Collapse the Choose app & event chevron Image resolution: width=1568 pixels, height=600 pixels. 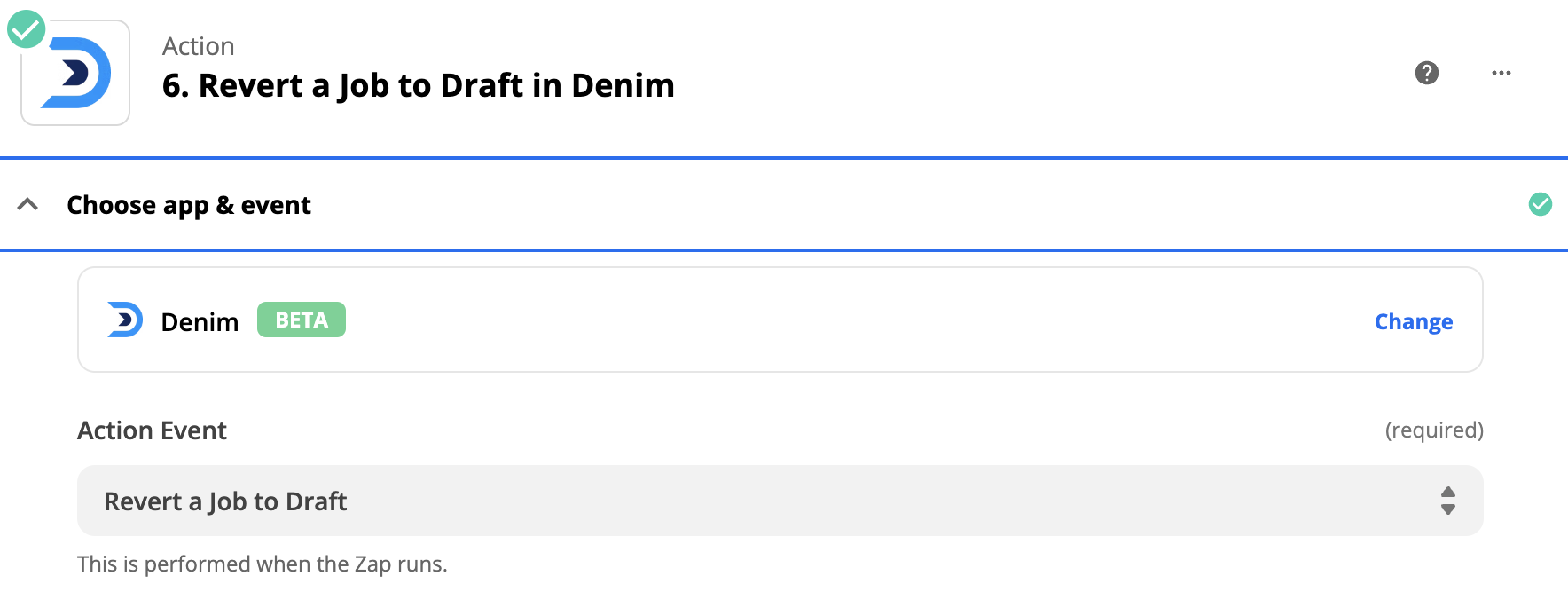(28, 205)
